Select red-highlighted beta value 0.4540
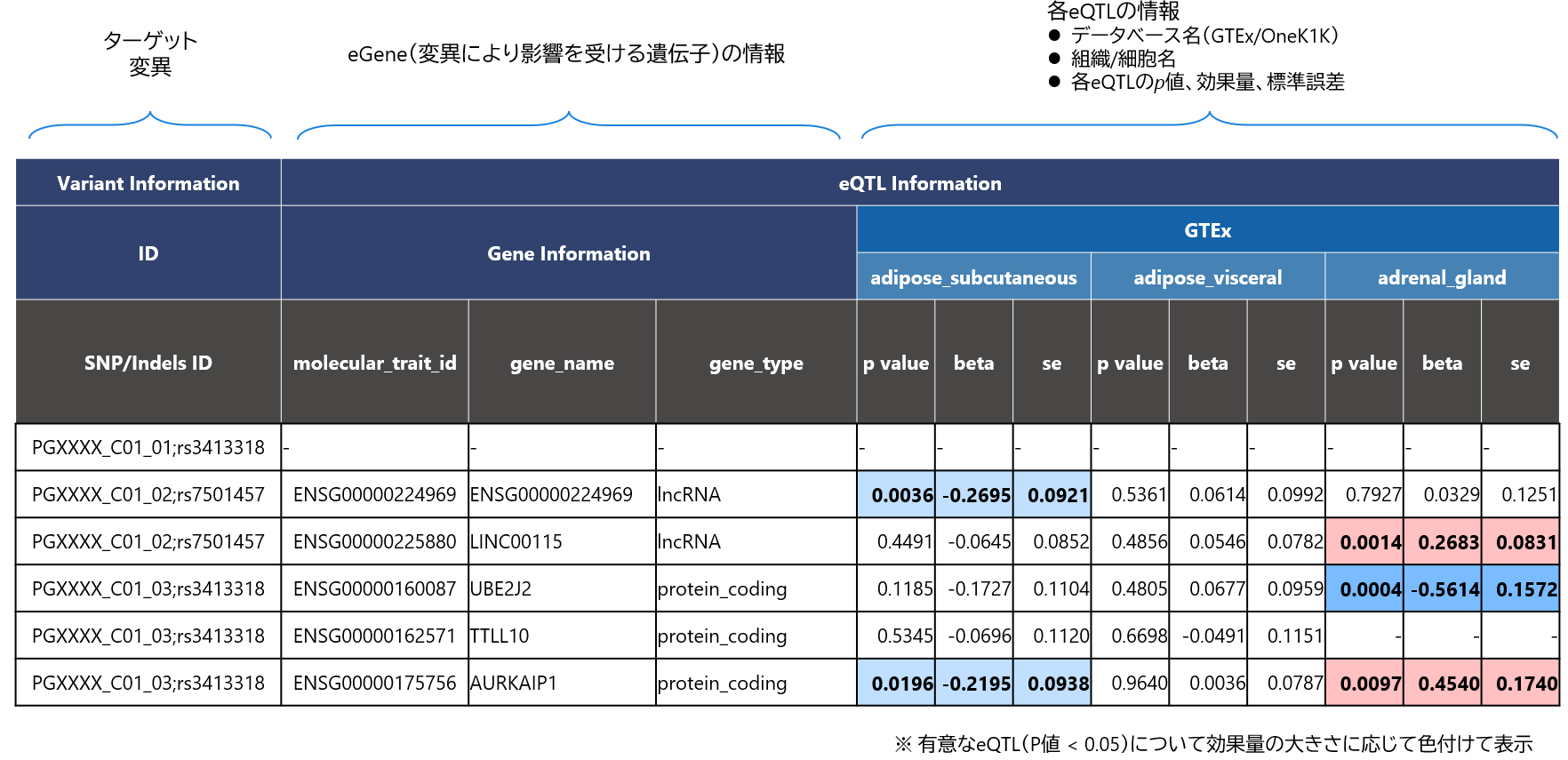 1443,683
